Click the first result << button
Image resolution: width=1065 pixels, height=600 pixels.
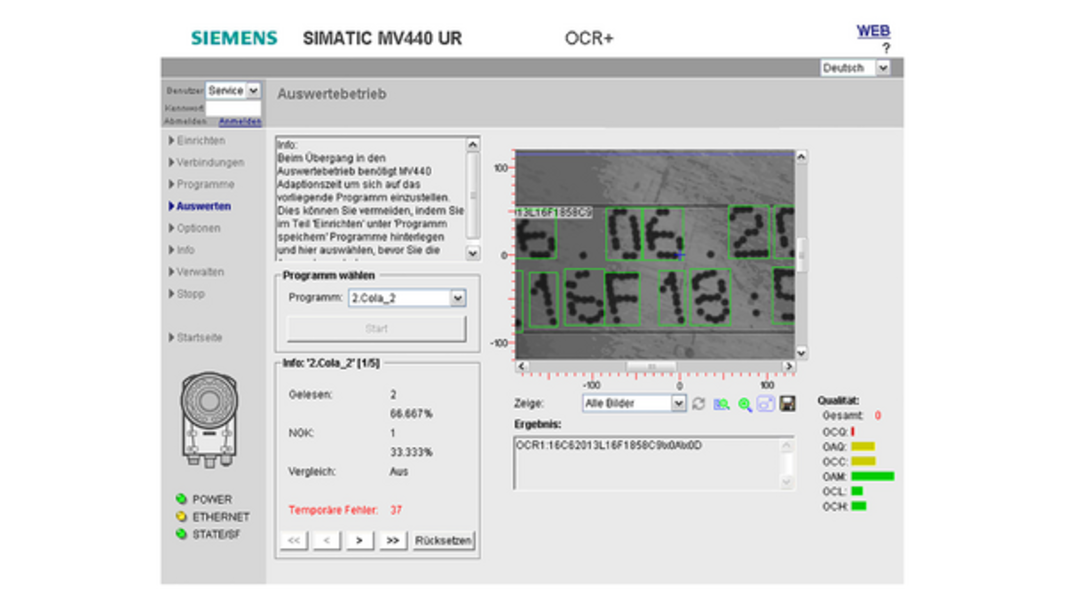(294, 540)
